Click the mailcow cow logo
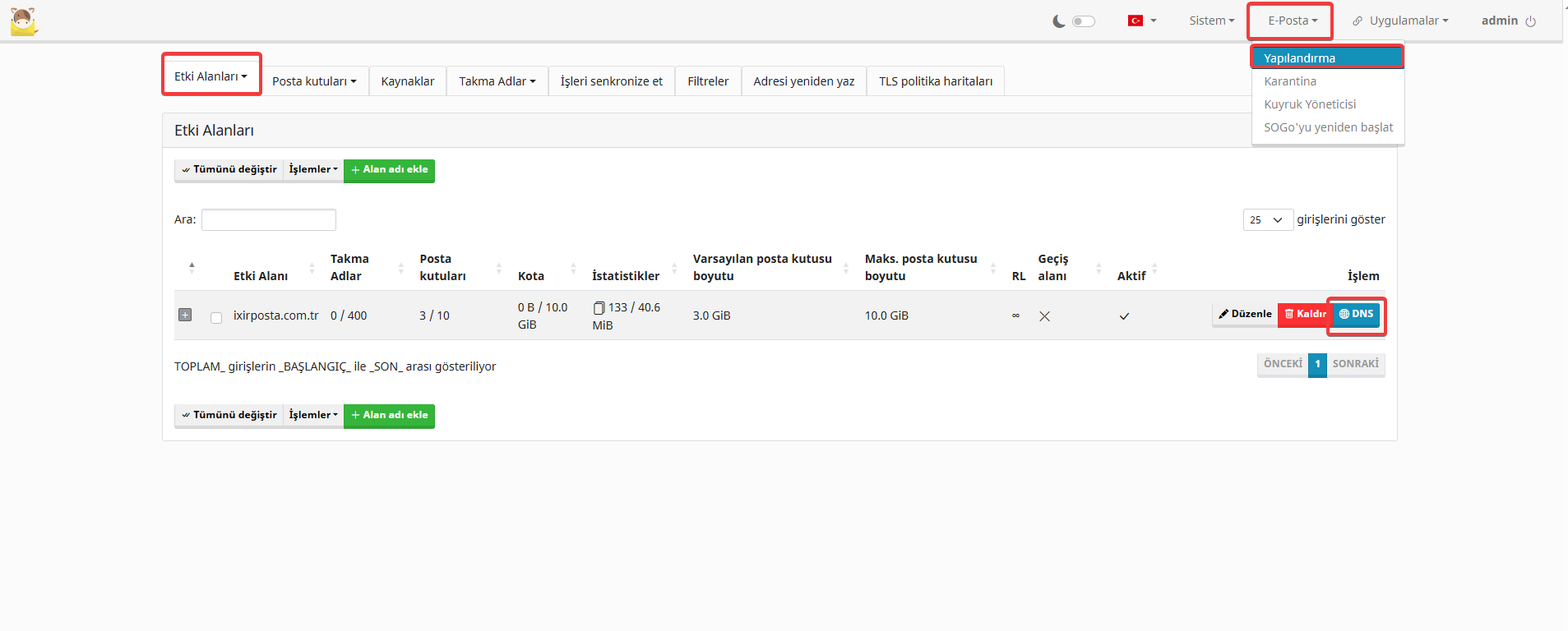 [x=24, y=21]
